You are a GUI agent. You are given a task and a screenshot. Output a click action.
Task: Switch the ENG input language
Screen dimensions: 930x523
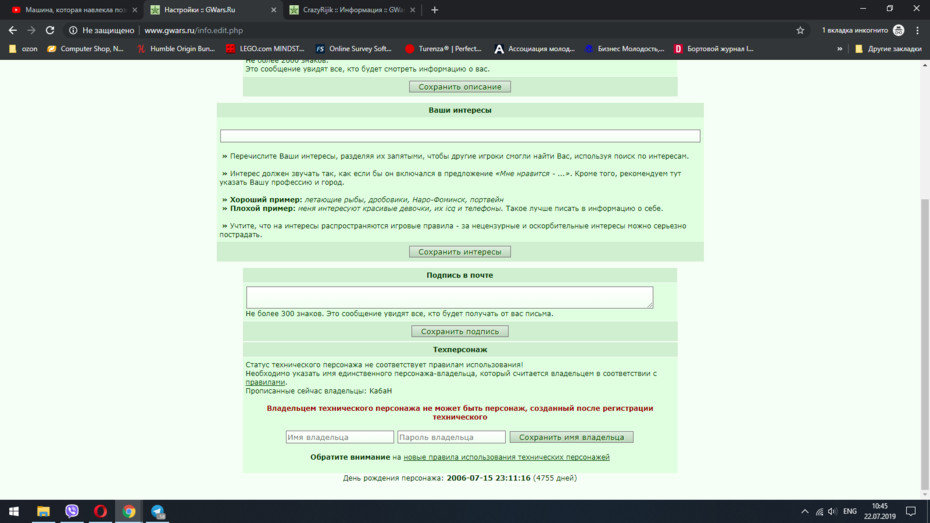tap(850, 511)
